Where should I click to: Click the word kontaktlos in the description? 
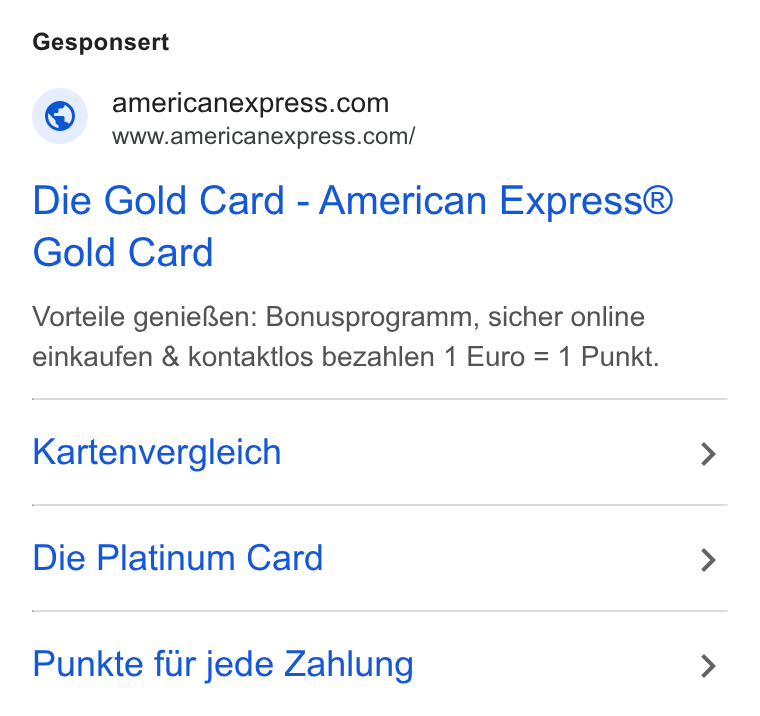[x=252, y=357]
